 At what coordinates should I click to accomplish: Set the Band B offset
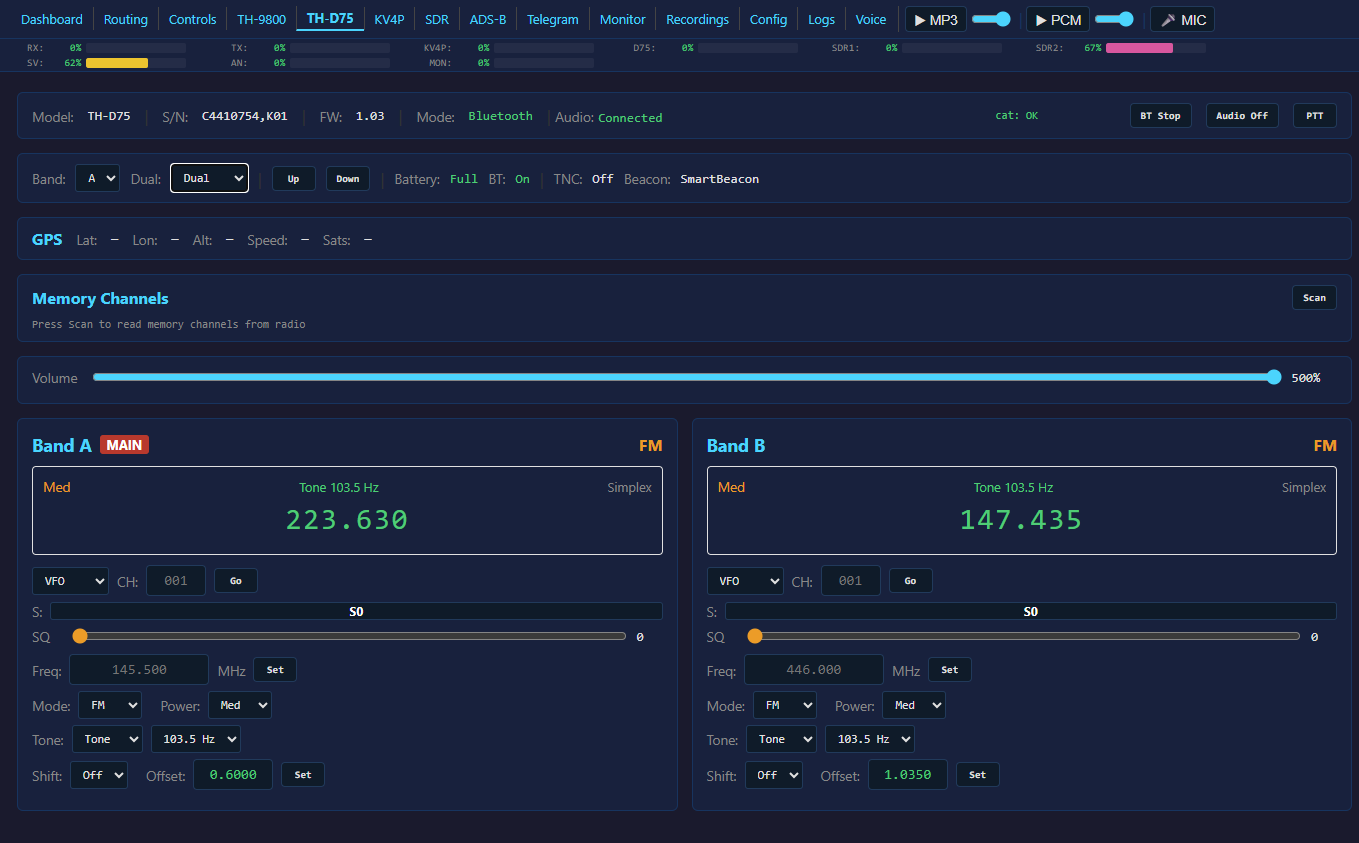tap(978, 775)
